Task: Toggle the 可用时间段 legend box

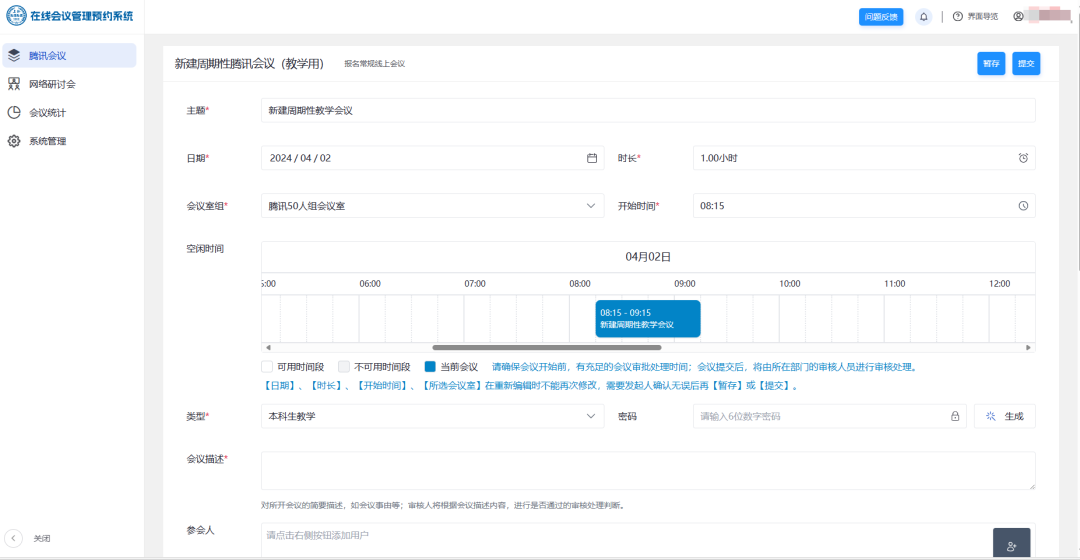Action: 267,366
